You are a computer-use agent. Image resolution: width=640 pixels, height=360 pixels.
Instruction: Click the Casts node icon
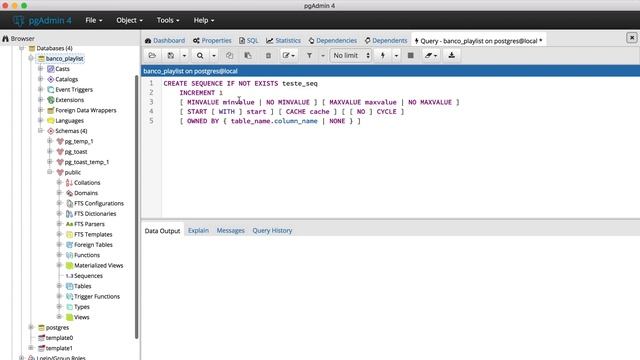51,69
